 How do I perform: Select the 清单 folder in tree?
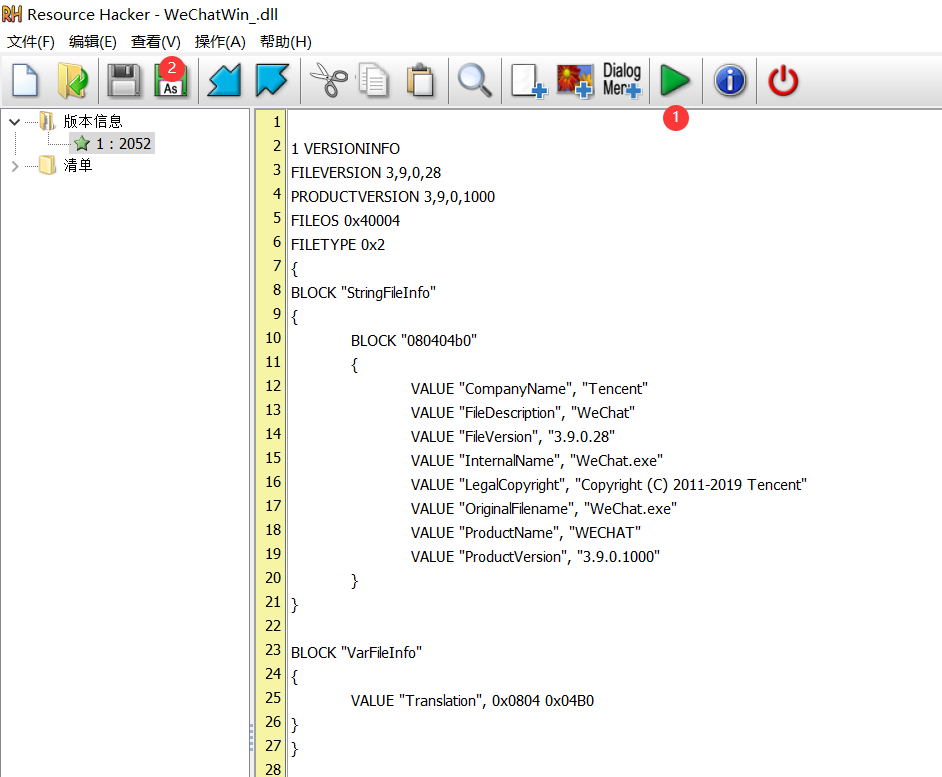[x=78, y=165]
